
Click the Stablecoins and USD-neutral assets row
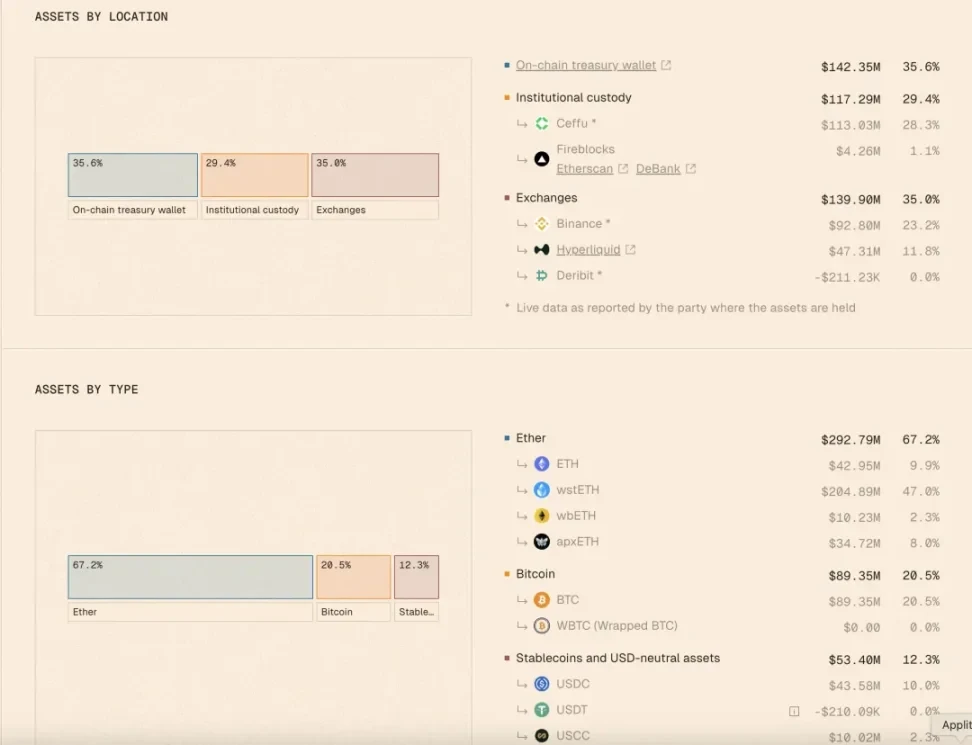coord(618,658)
